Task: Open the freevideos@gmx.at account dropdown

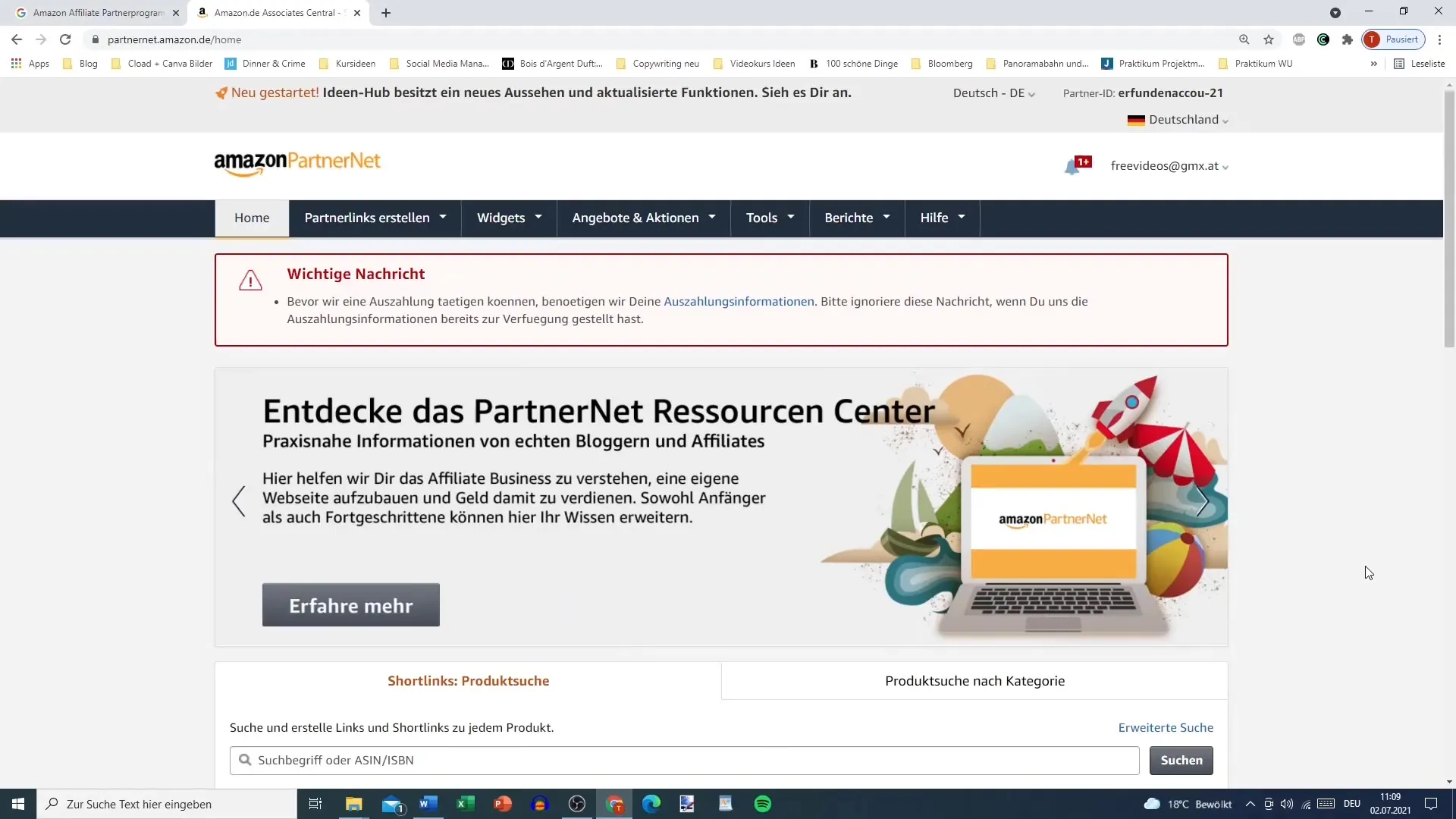Action: pyautogui.click(x=1169, y=166)
